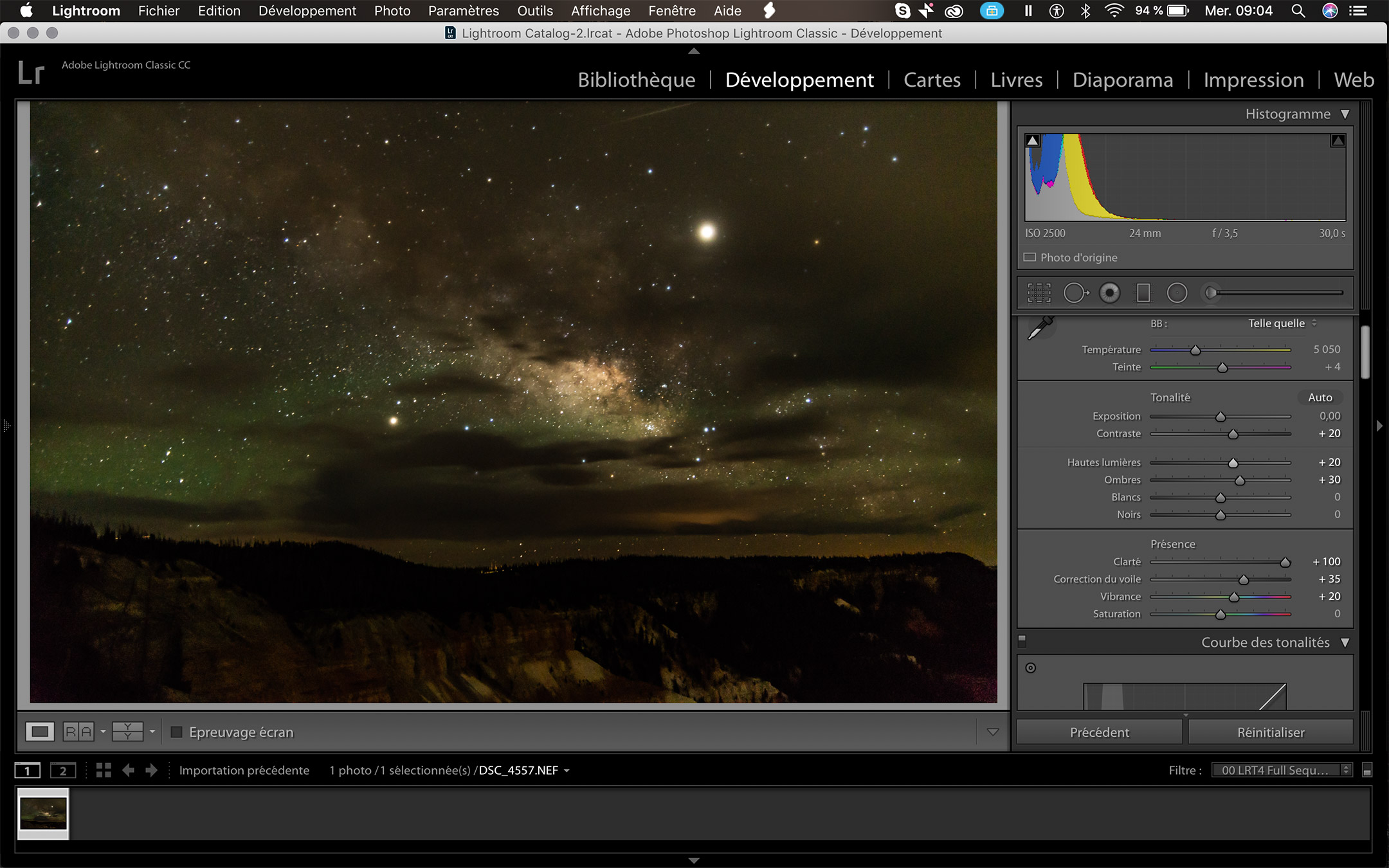1389x868 pixels.
Task: Open the Photo menu
Action: click(x=392, y=10)
